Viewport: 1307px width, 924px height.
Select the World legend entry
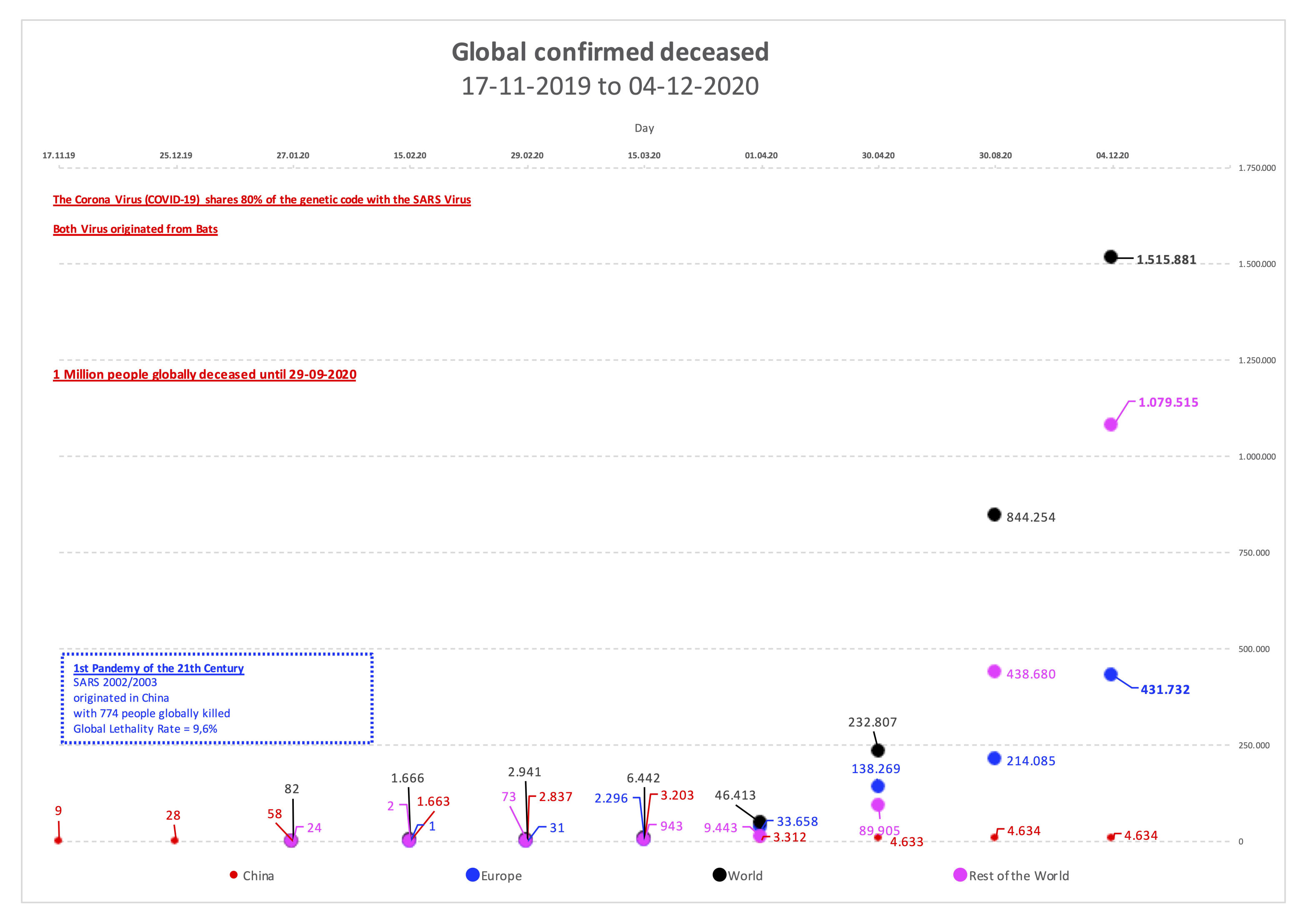[738, 875]
